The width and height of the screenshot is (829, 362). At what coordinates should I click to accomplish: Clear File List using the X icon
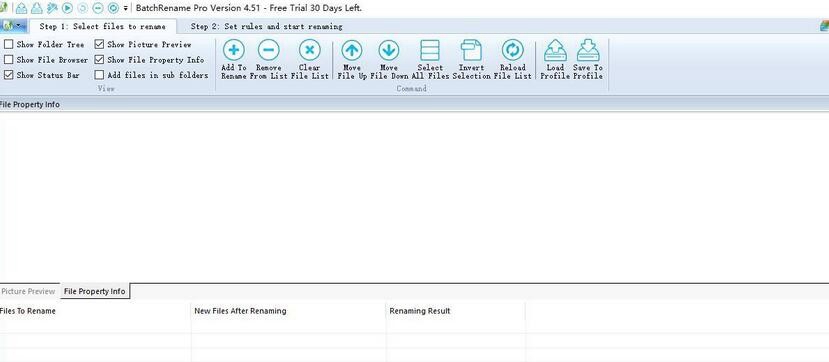[310, 50]
